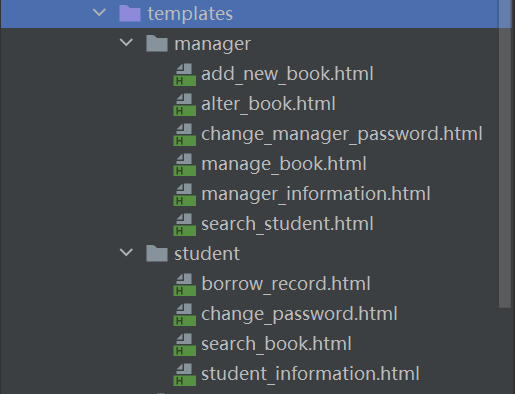Screen dimensions: 515x394
Task: Collapse the manager folder chevron
Action: [126, 43]
